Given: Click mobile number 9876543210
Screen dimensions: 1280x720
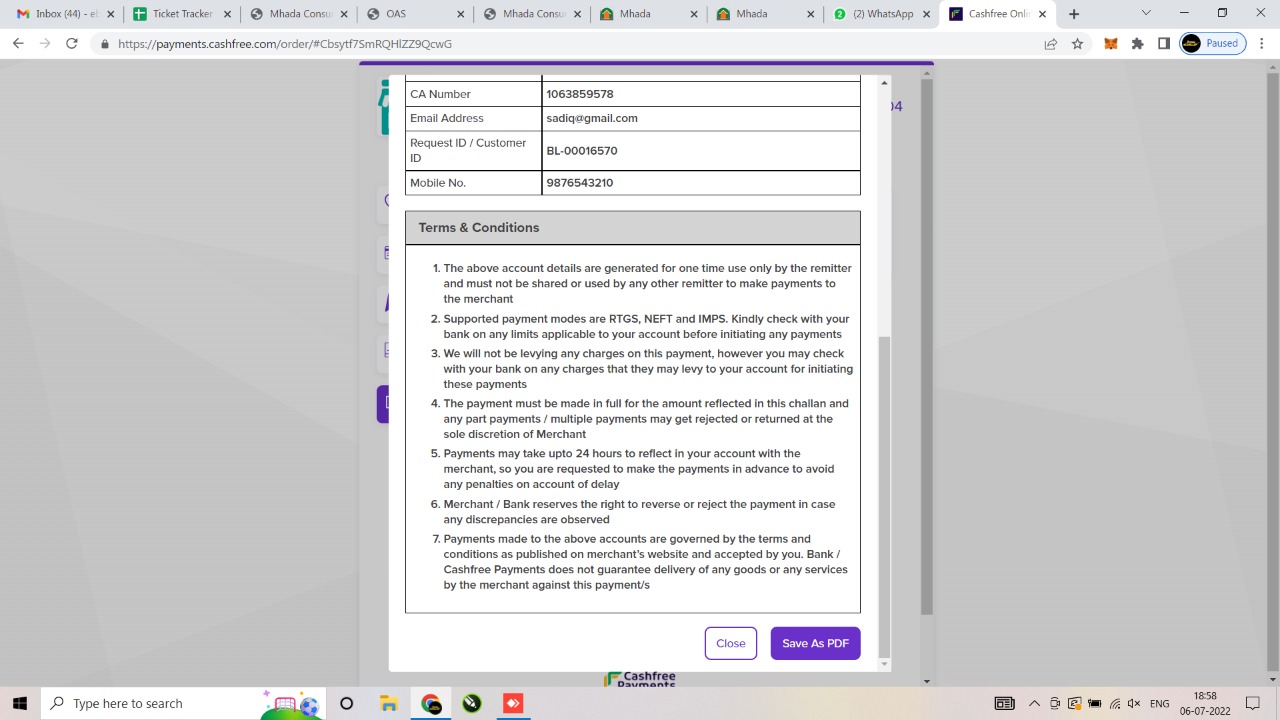Looking at the screenshot, I should 580,183.
